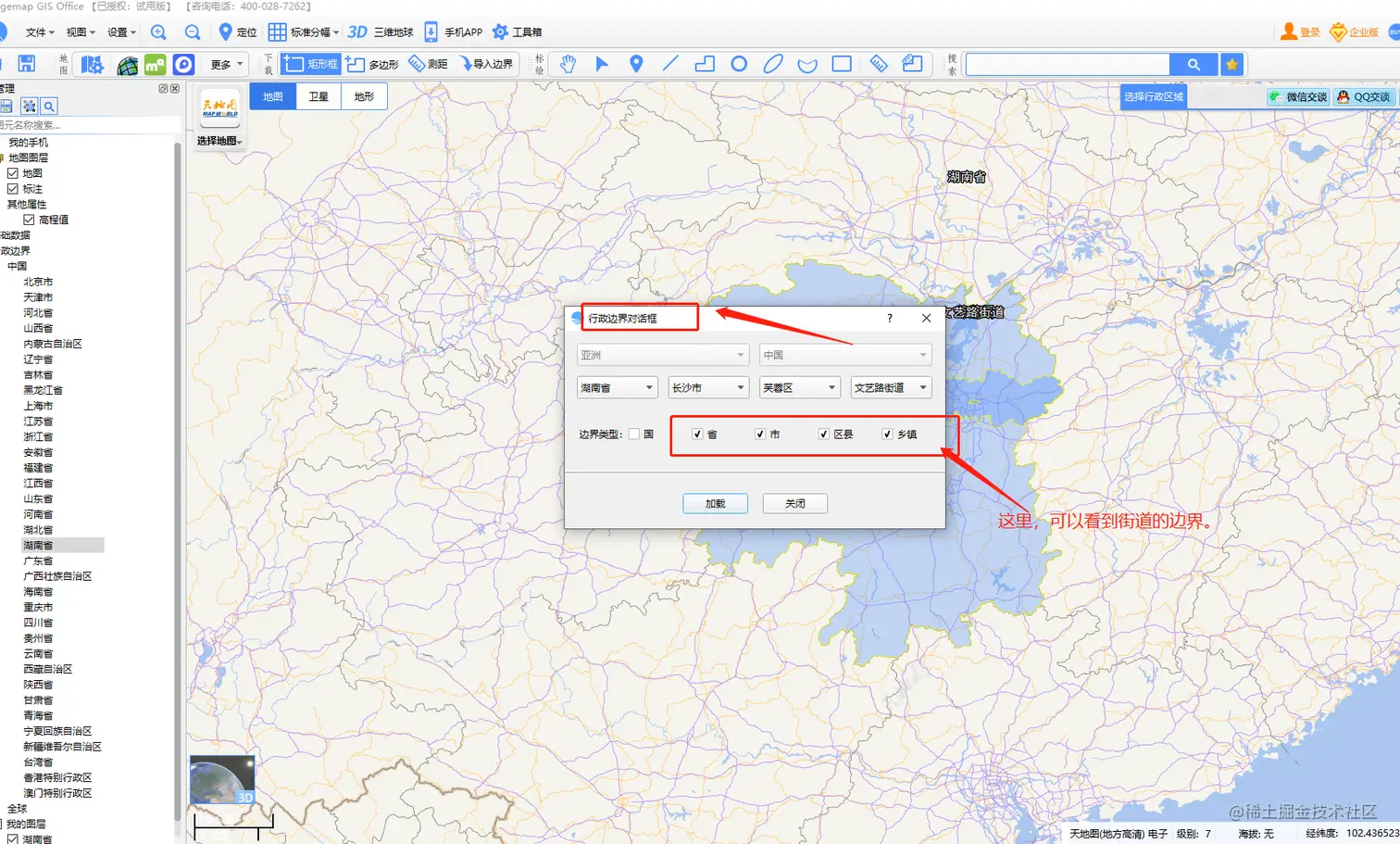Viewport: 1400px width, 844px height.
Task: Click the blue search magnifier button
Action: (x=1194, y=64)
